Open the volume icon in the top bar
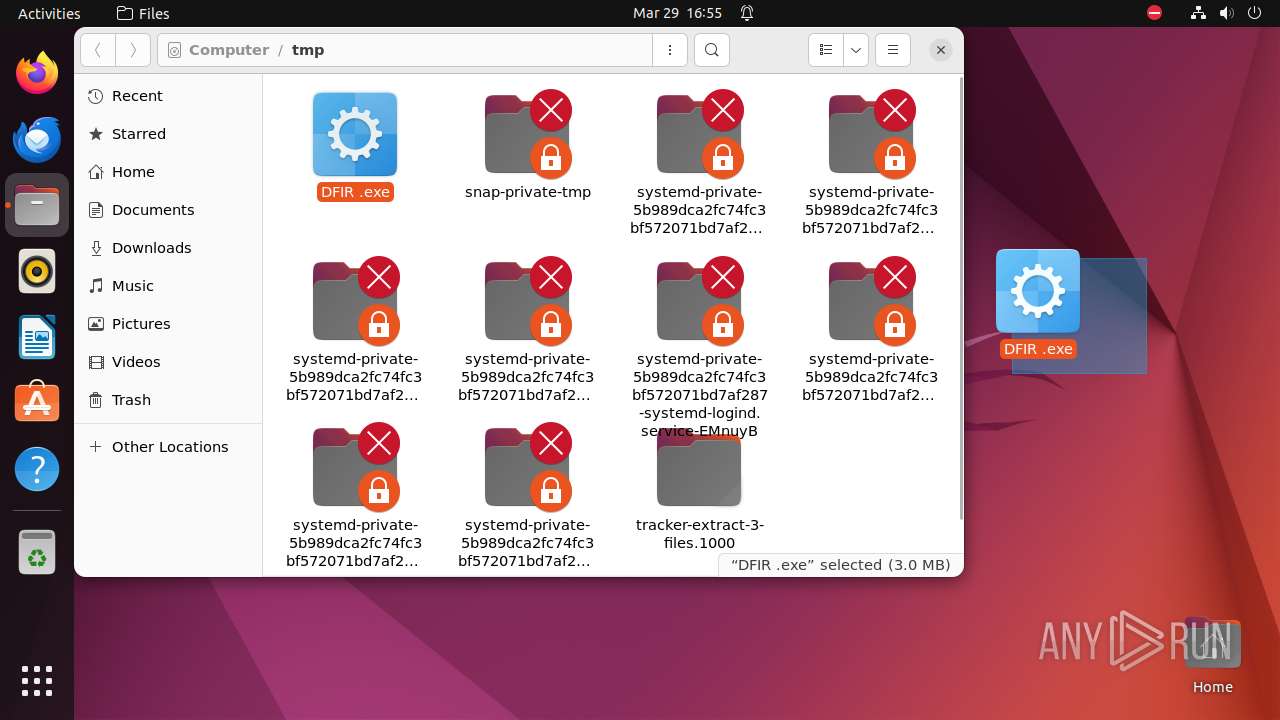The image size is (1280, 720). tap(1227, 13)
